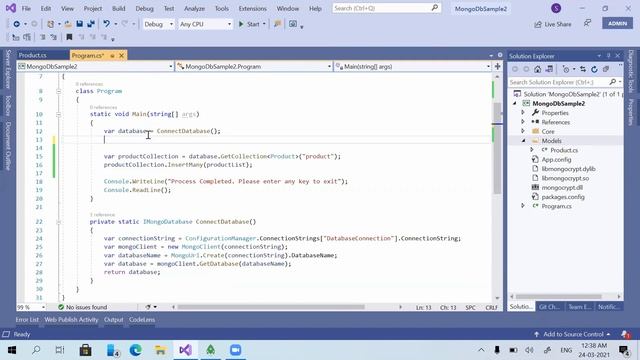Screen dimensions: 640x360
Task: Open Microsoft Edge from the taskbar
Action: (x=136, y=350)
